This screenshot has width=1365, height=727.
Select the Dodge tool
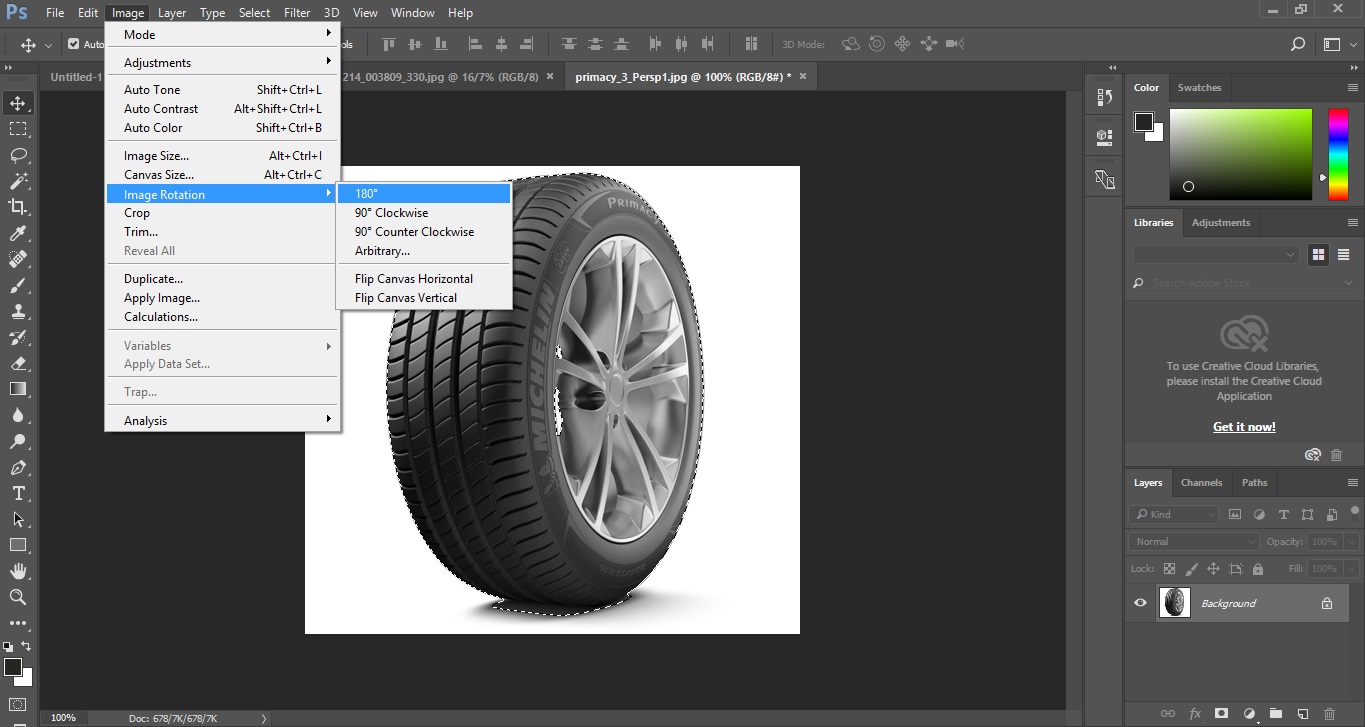coord(18,441)
